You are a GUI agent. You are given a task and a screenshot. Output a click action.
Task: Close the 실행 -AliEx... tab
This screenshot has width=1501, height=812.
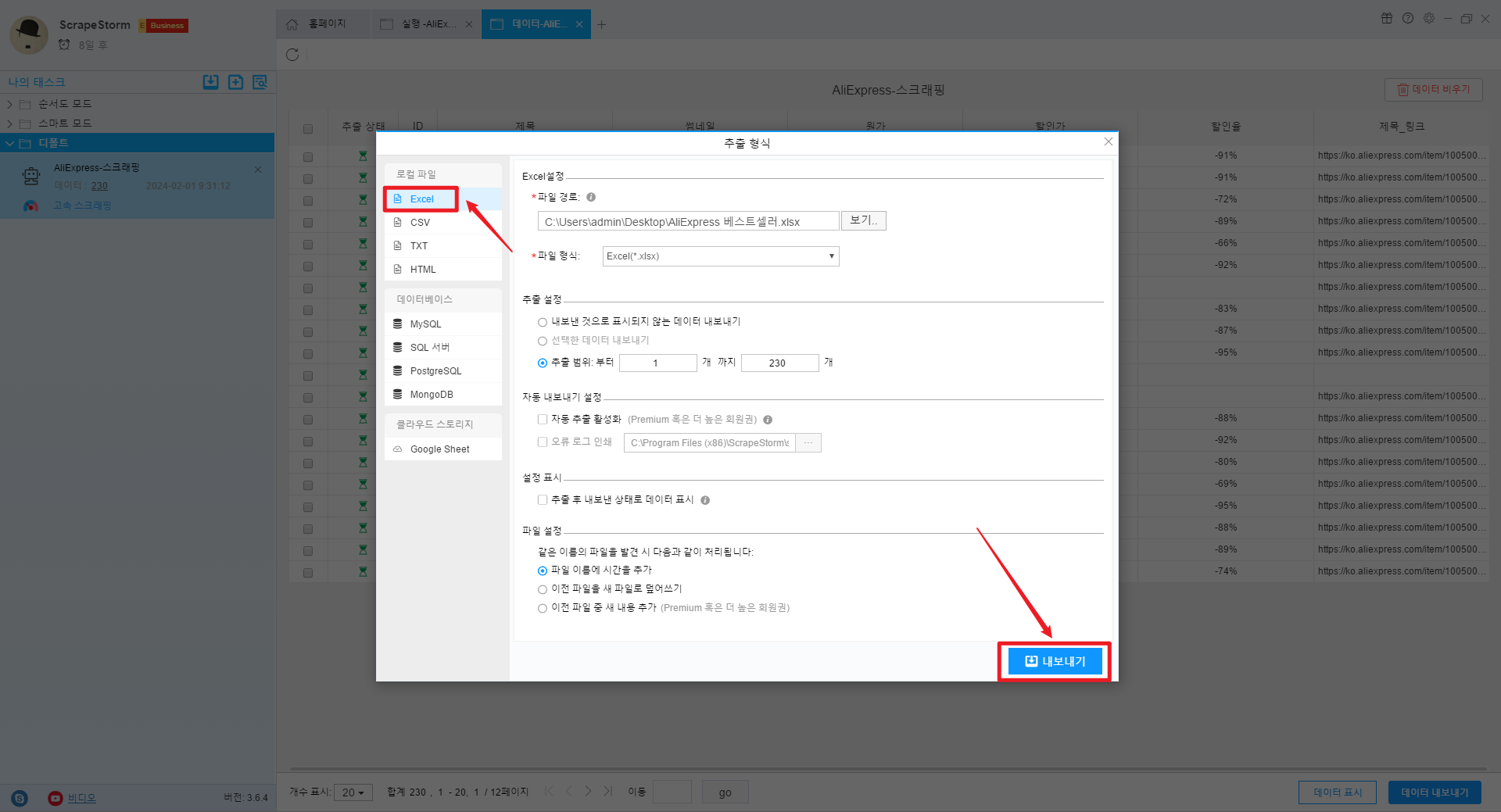click(x=469, y=24)
